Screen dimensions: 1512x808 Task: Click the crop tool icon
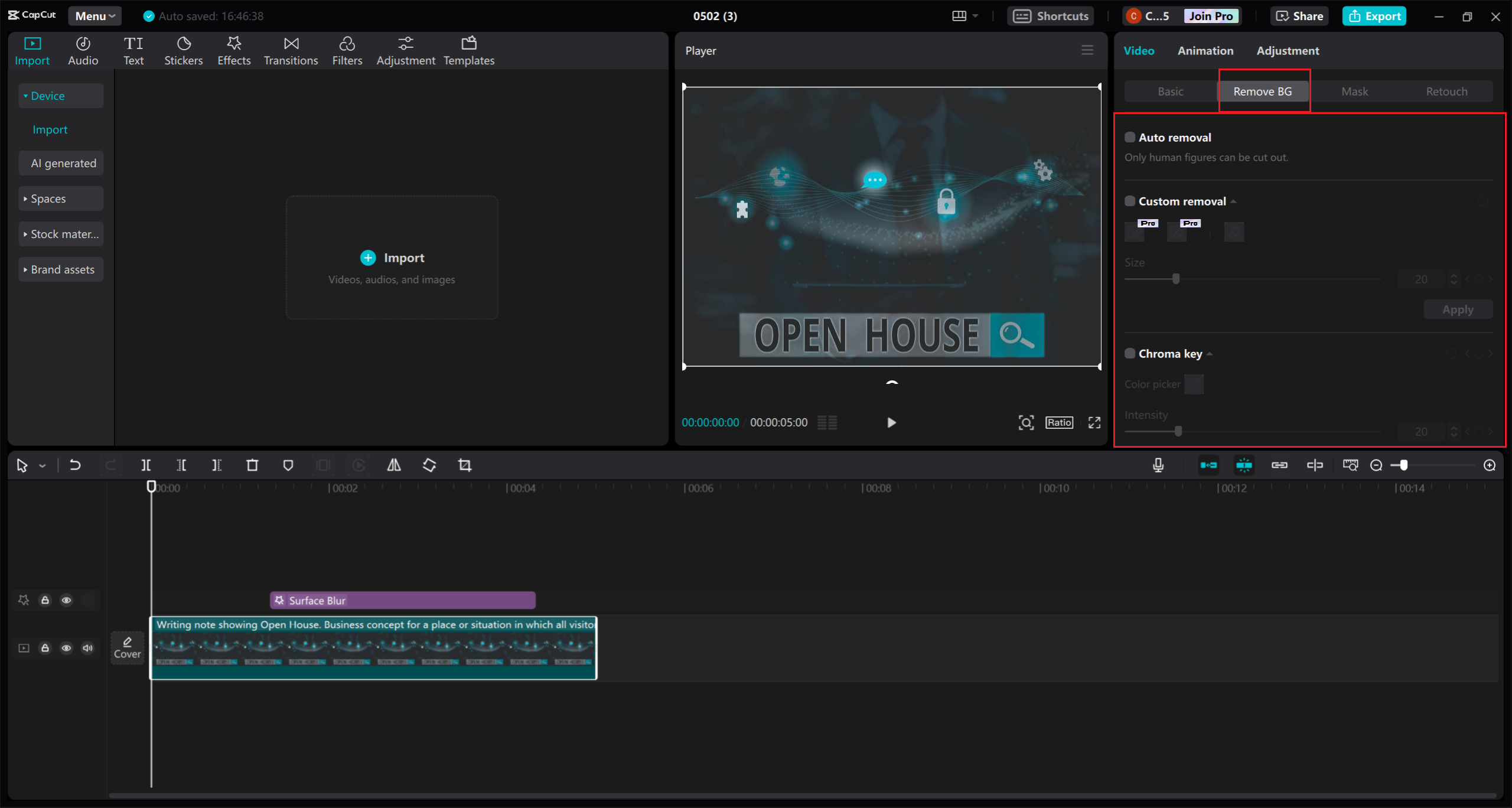(x=465, y=465)
